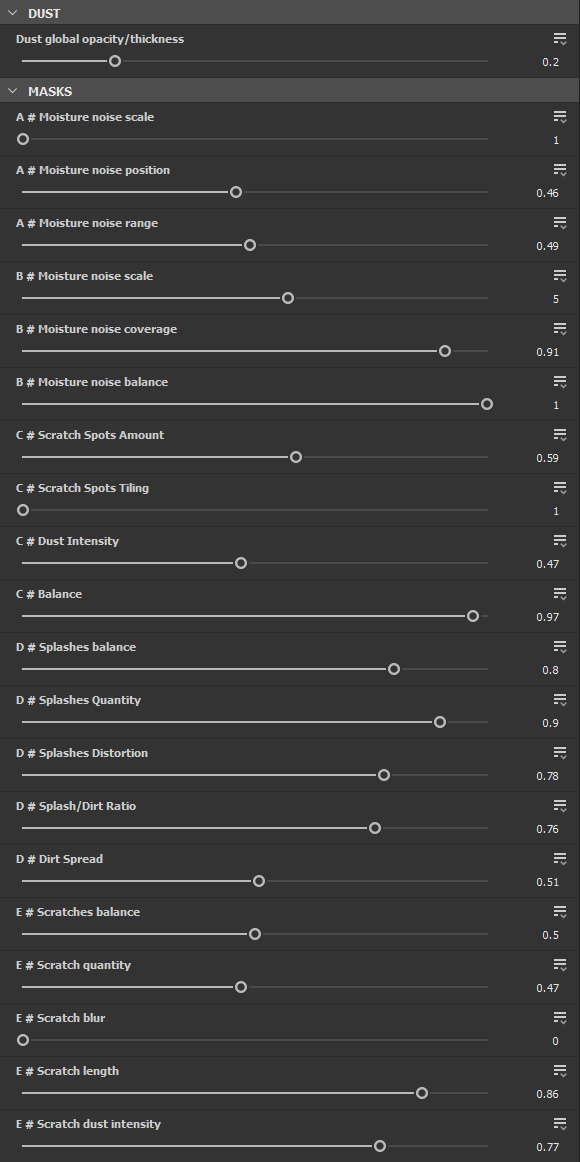The image size is (580, 1162).
Task: Collapse the DUST section
Action: [13, 13]
